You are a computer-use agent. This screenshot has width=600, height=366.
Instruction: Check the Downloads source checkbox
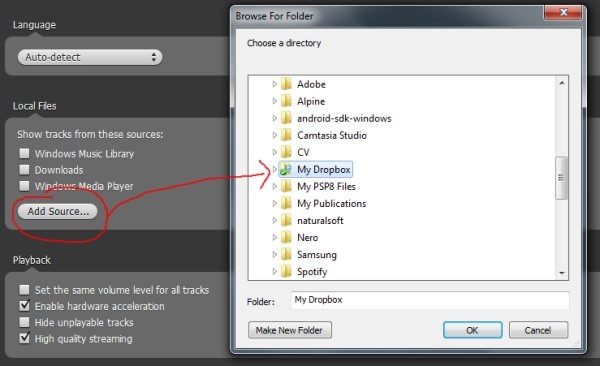pos(24,170)
